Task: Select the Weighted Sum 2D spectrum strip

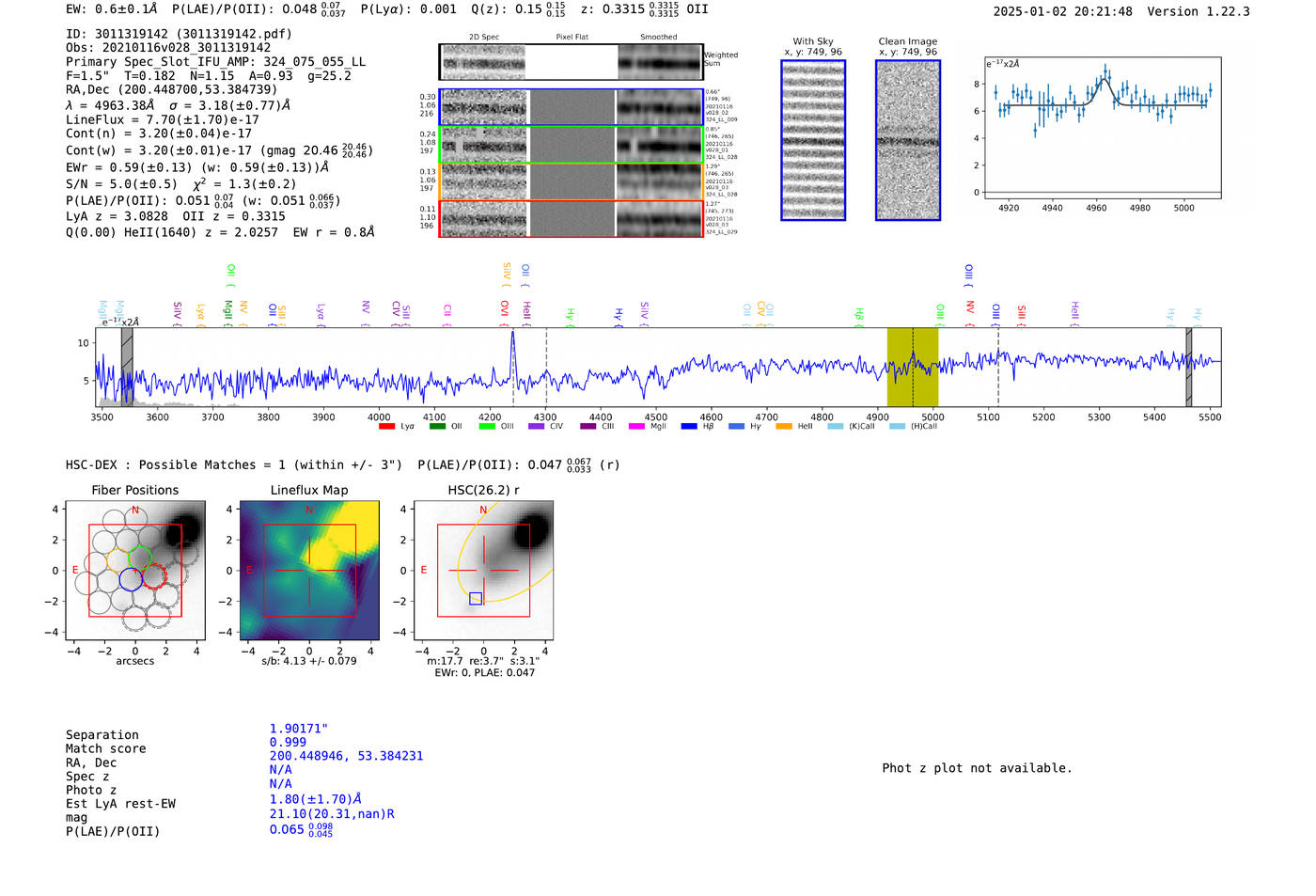Action: point(572,62)
